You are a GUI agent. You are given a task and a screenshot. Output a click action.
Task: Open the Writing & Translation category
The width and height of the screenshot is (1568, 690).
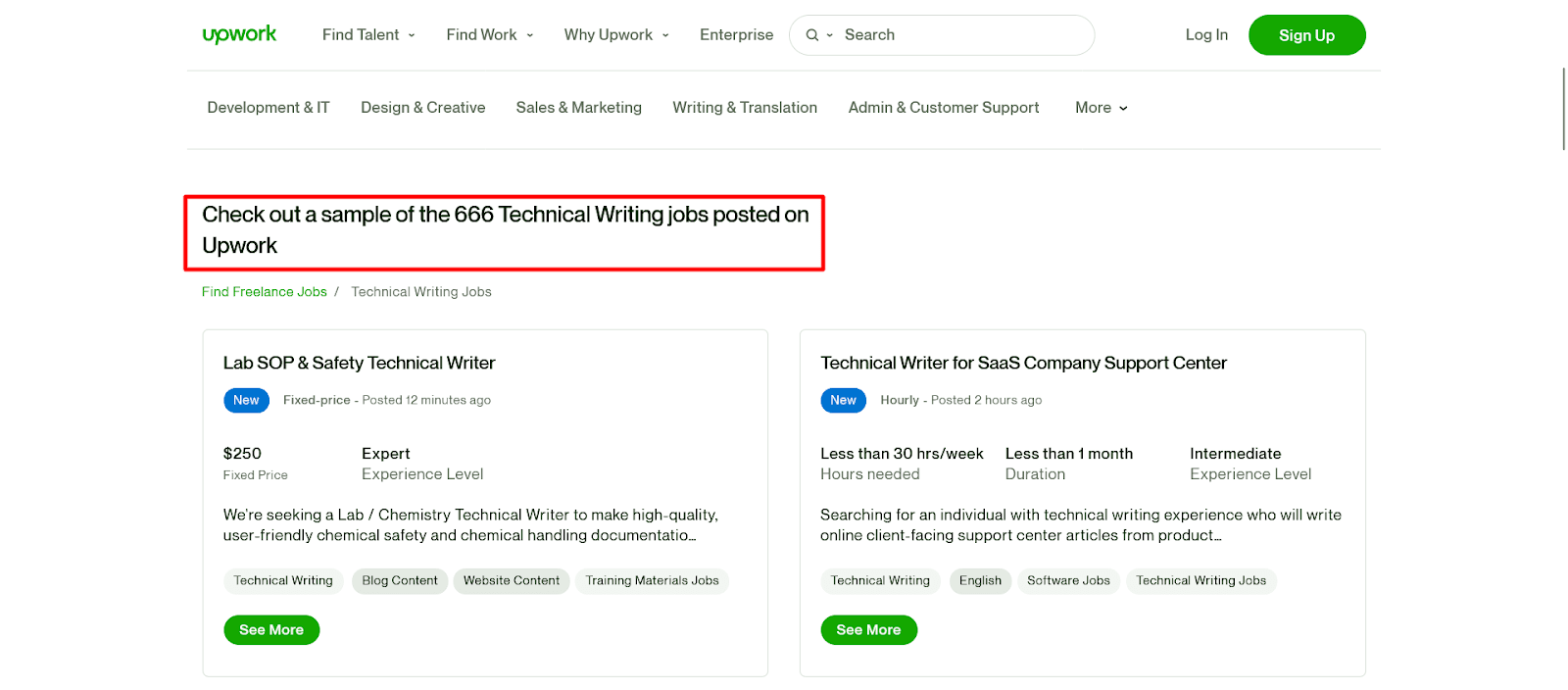click(745, 108)
